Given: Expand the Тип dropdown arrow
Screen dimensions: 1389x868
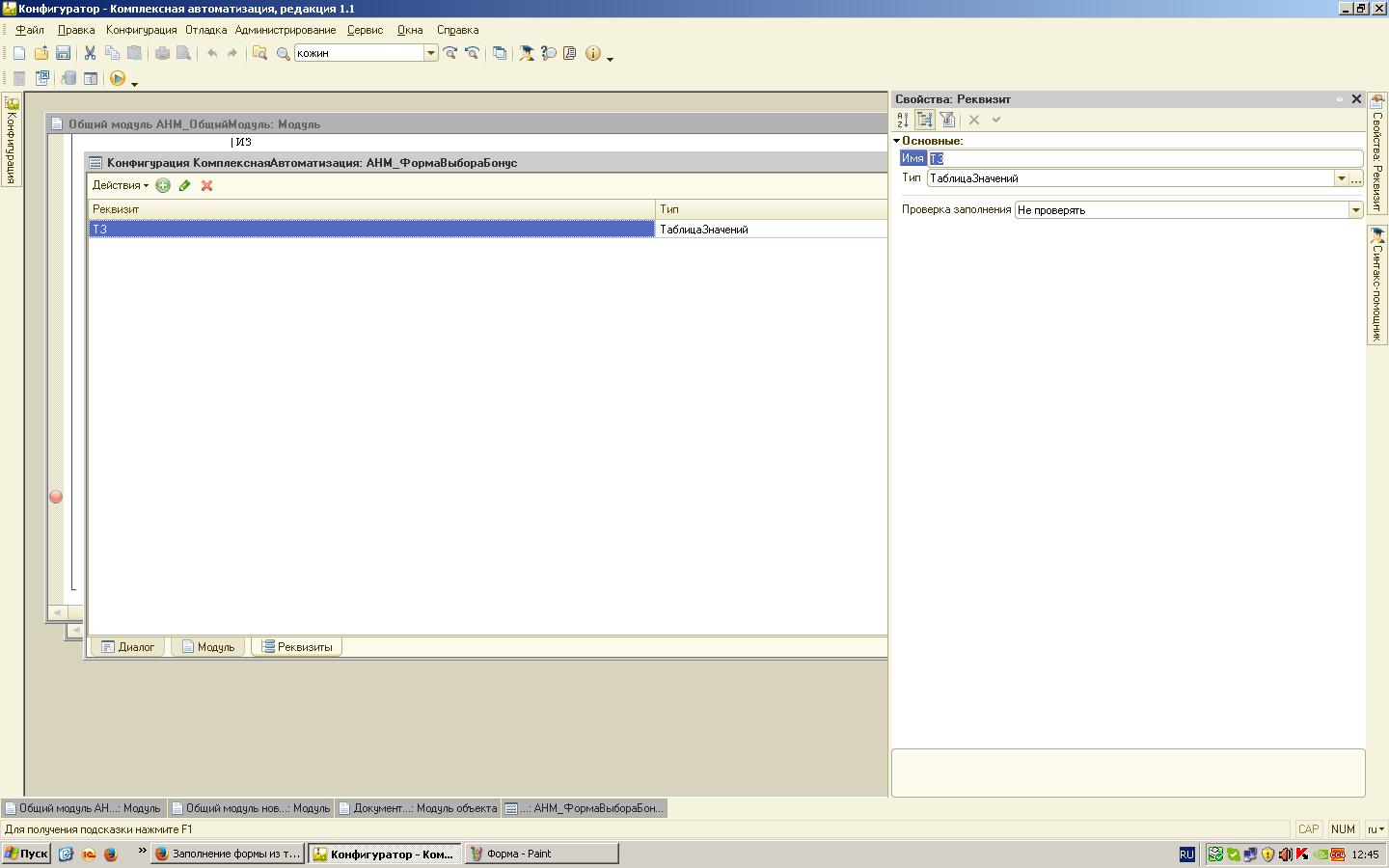Looking at the screenshot, I should click(x=1341, y=178).
